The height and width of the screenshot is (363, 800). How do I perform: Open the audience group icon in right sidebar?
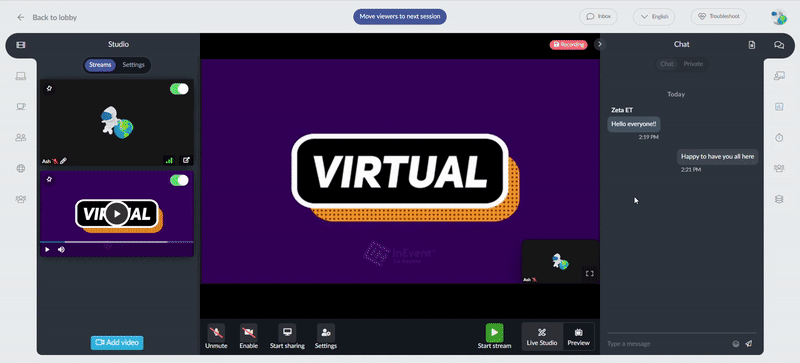(779, 168)
